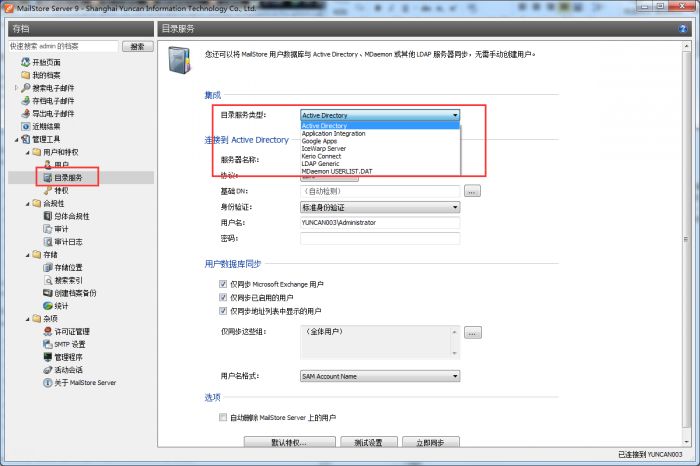
Task: Click the 密码 password field
Action: 380,238
